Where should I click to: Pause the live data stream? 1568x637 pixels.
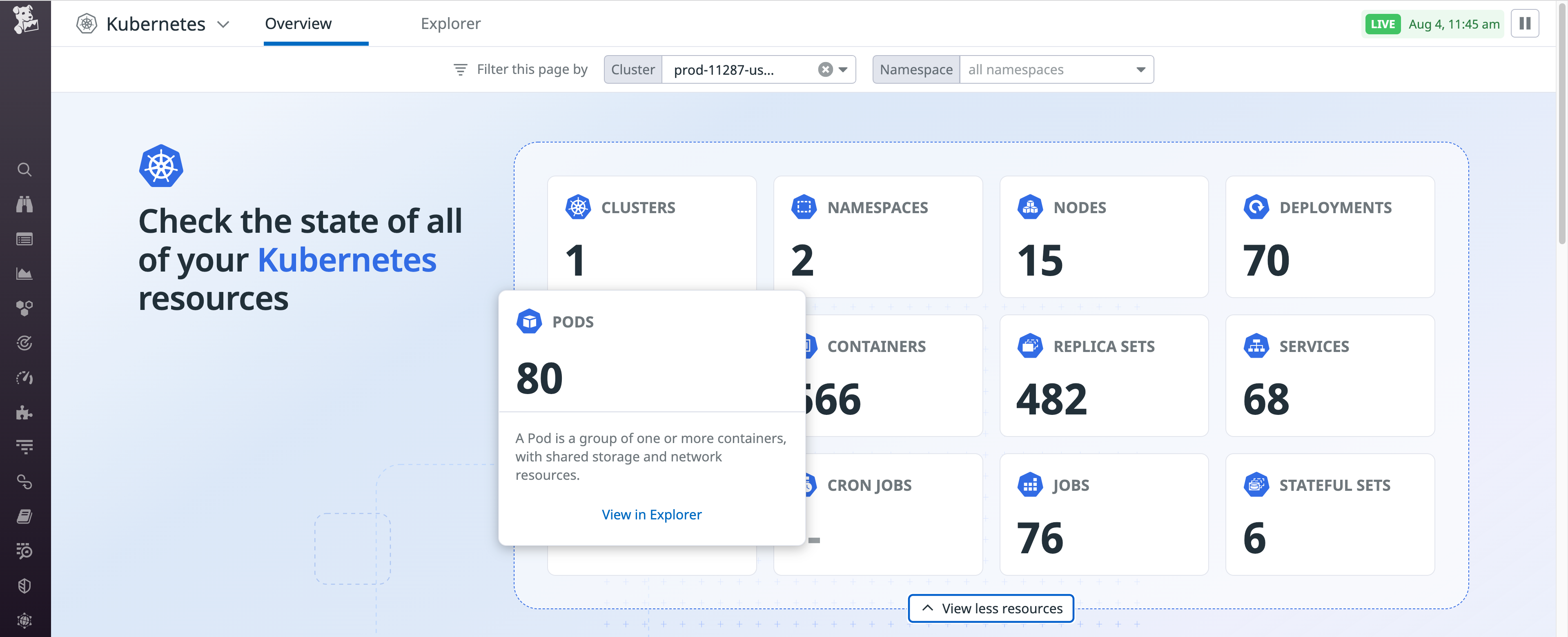point(1526,23)
